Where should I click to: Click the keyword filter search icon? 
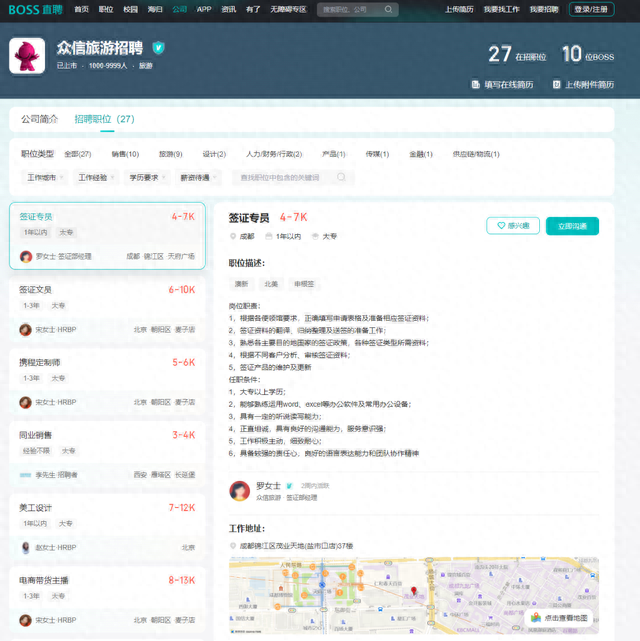point(341,177)
